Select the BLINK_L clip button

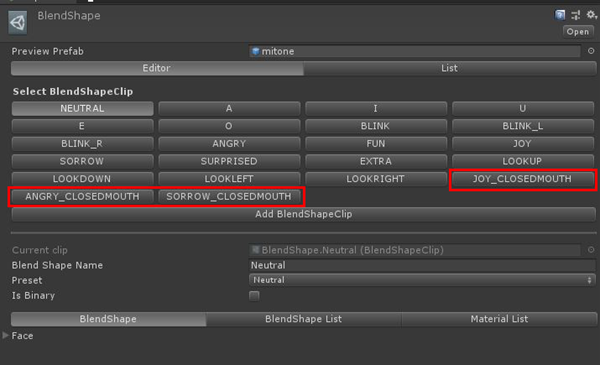(x=523, y=126)
